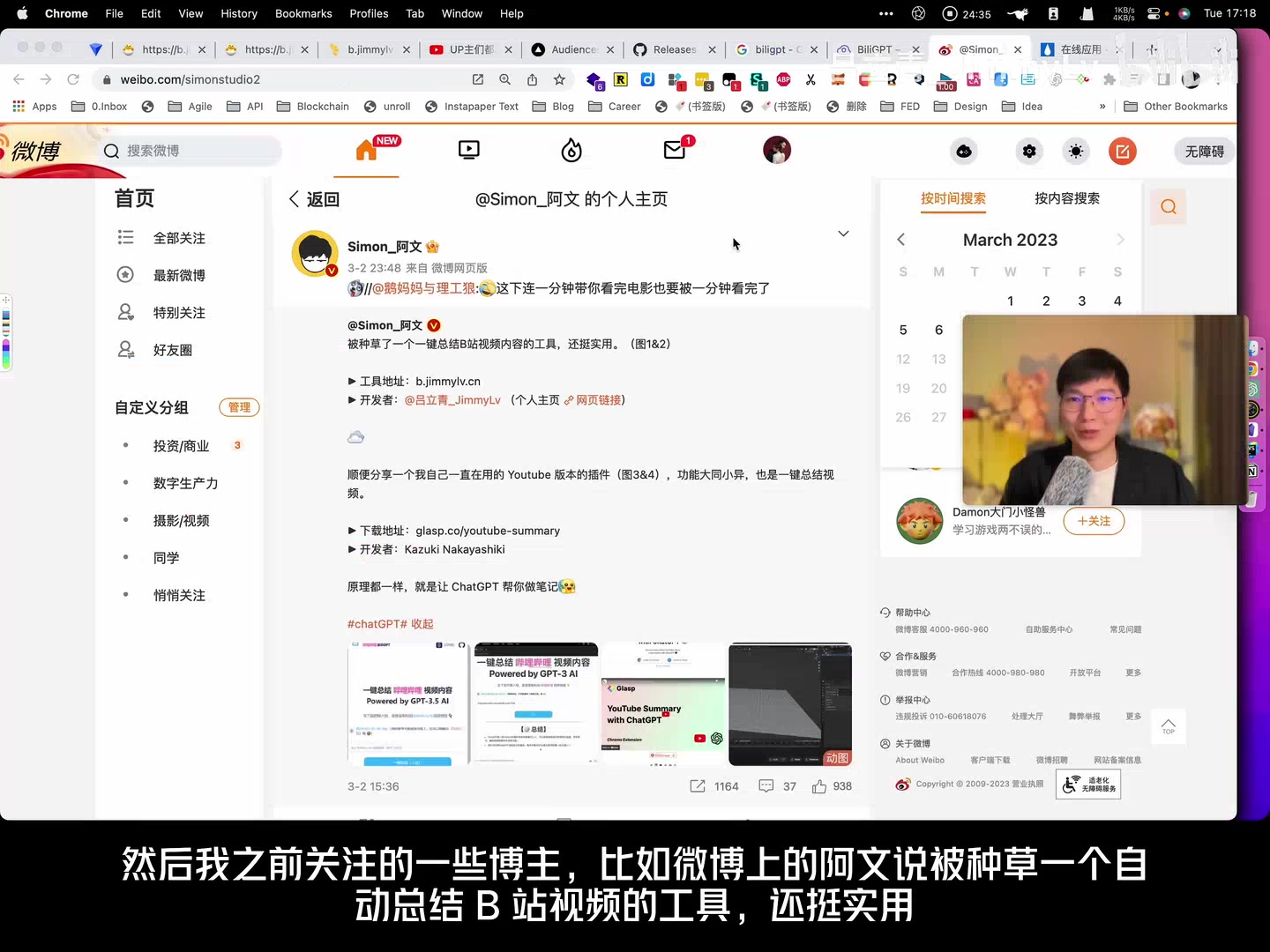Open the History menu in the menu bar
This screenshot has width=1270, height=952.
(238, 13)
